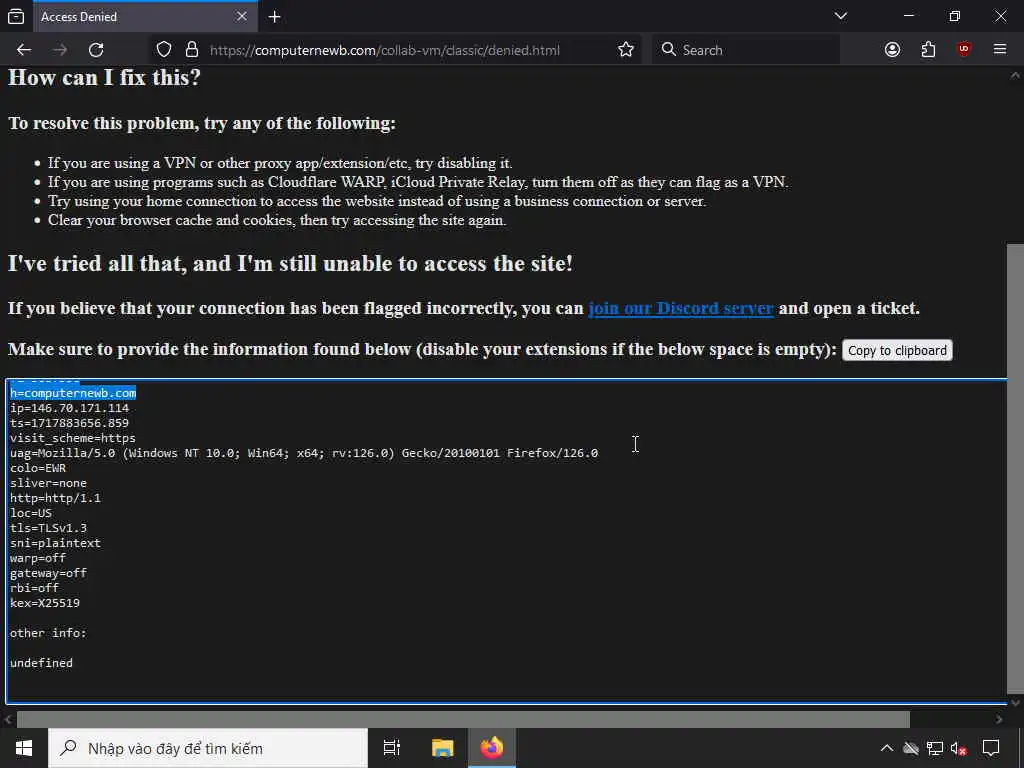
Task: Click the uag=Mozilla/5.0 user agent line
Action: click(304, 453)
